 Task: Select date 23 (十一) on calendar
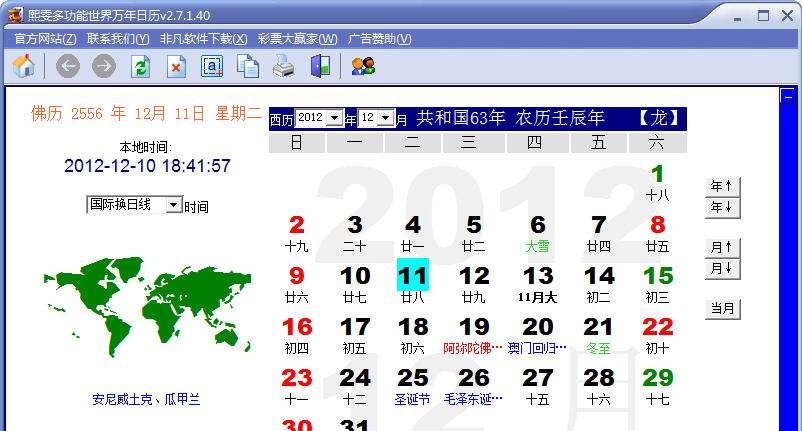point(297,378)
